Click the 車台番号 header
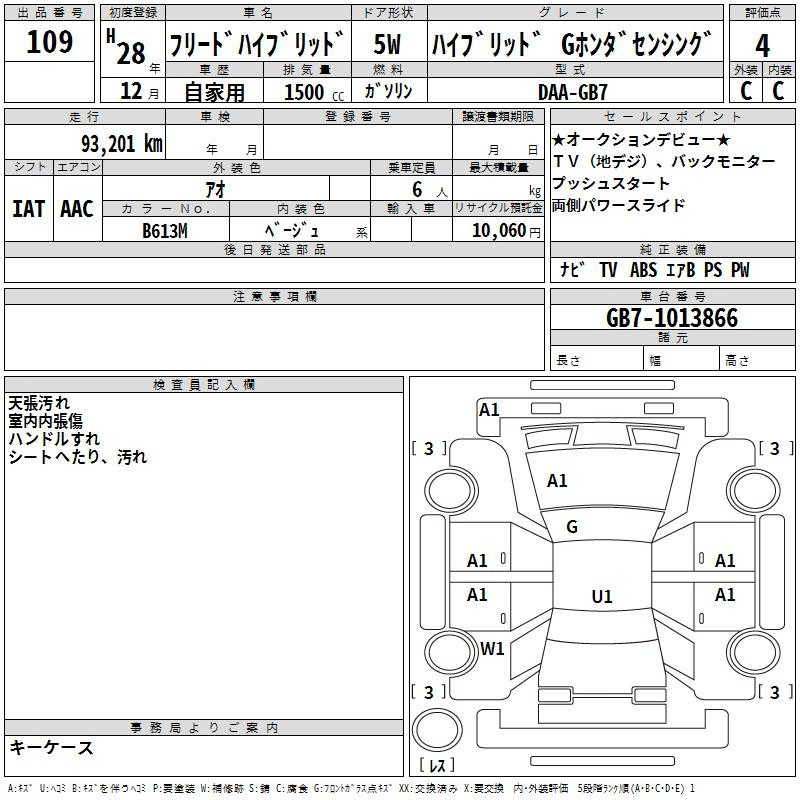The image size is (800, 800). (672, 296)
